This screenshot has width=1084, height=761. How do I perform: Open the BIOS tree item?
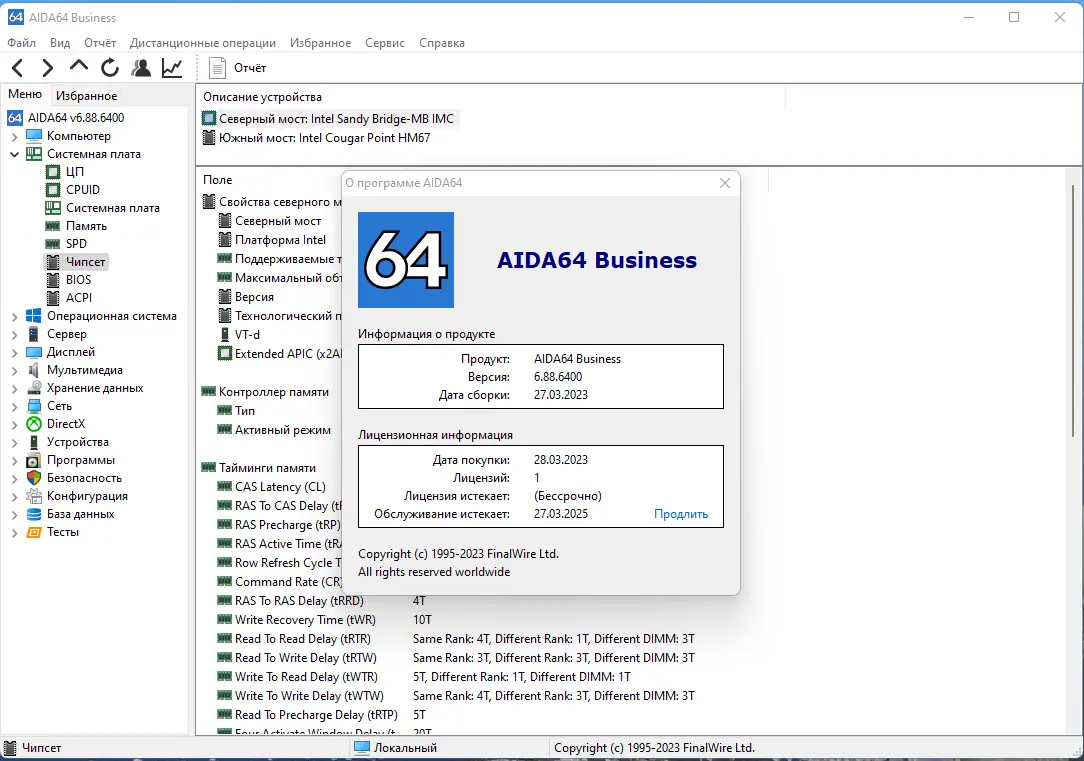pyautogui.click(x=78, y=279)
